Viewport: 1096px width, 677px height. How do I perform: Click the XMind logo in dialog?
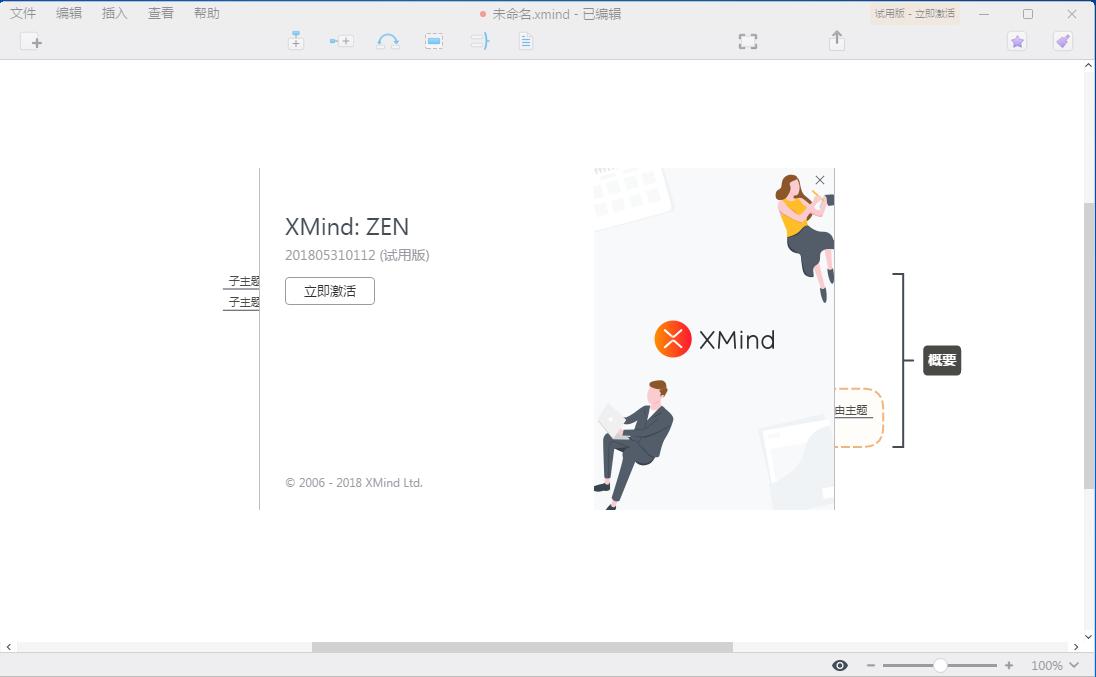pyautogui.click(x=714, y=340)
